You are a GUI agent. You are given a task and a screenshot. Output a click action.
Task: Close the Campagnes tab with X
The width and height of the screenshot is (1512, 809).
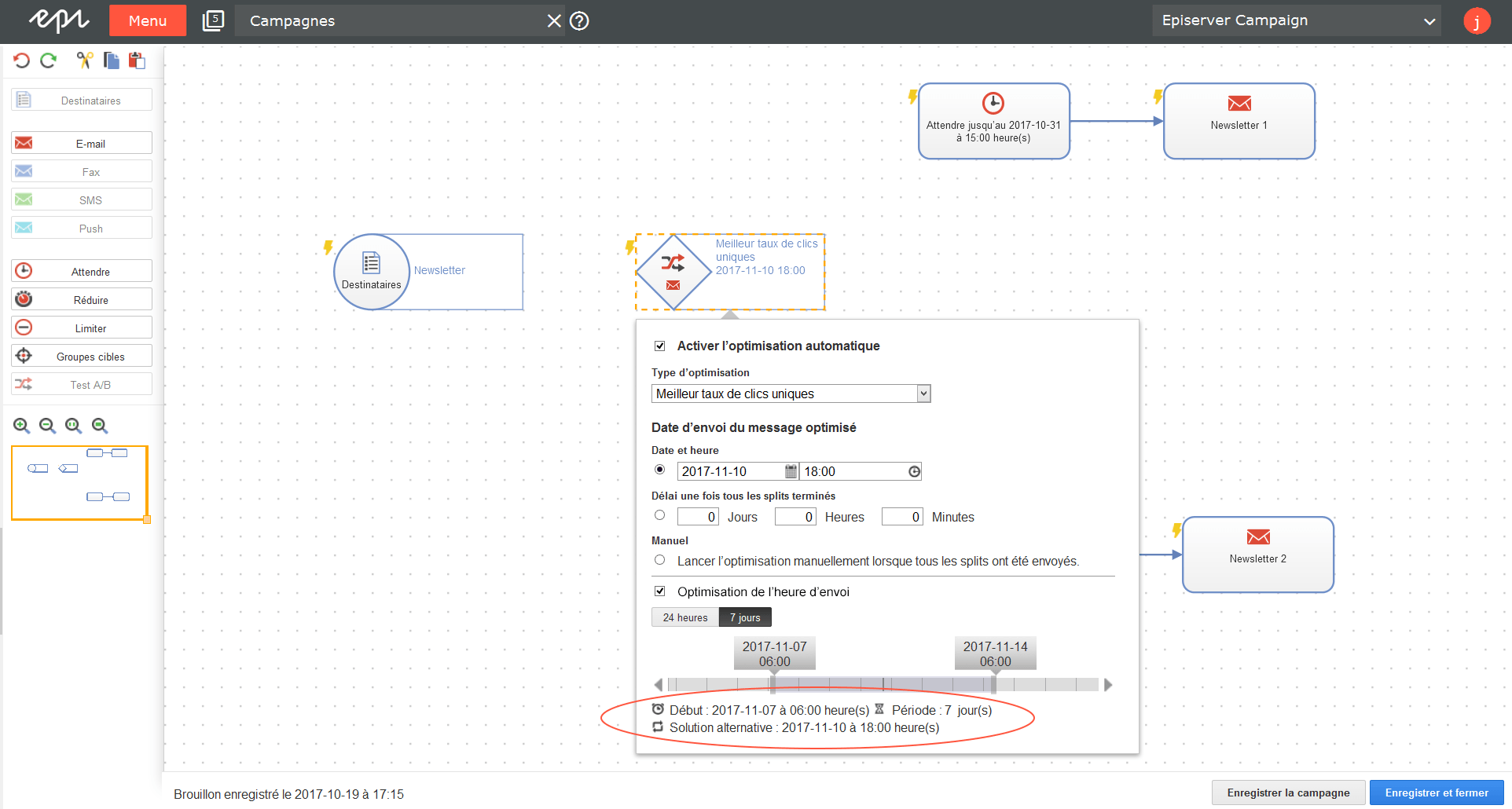(554, 21)
